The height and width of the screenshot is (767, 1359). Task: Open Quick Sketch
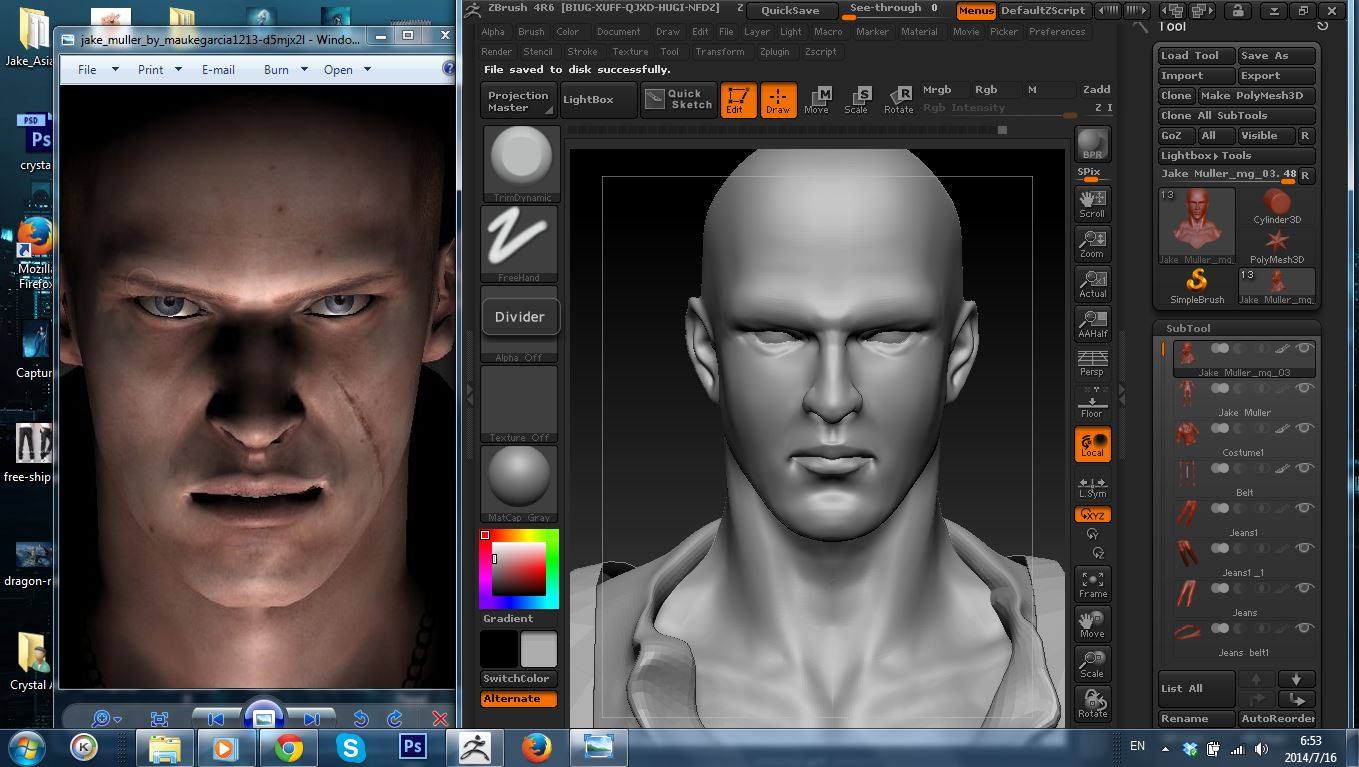(679, 100)
